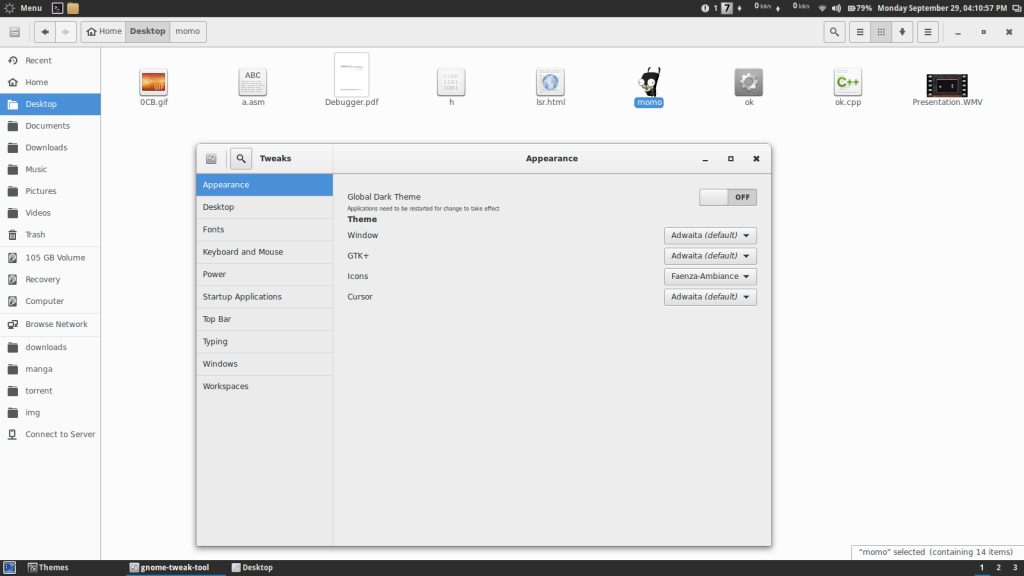Select the Presentation.WMV video file

point(947,84)
